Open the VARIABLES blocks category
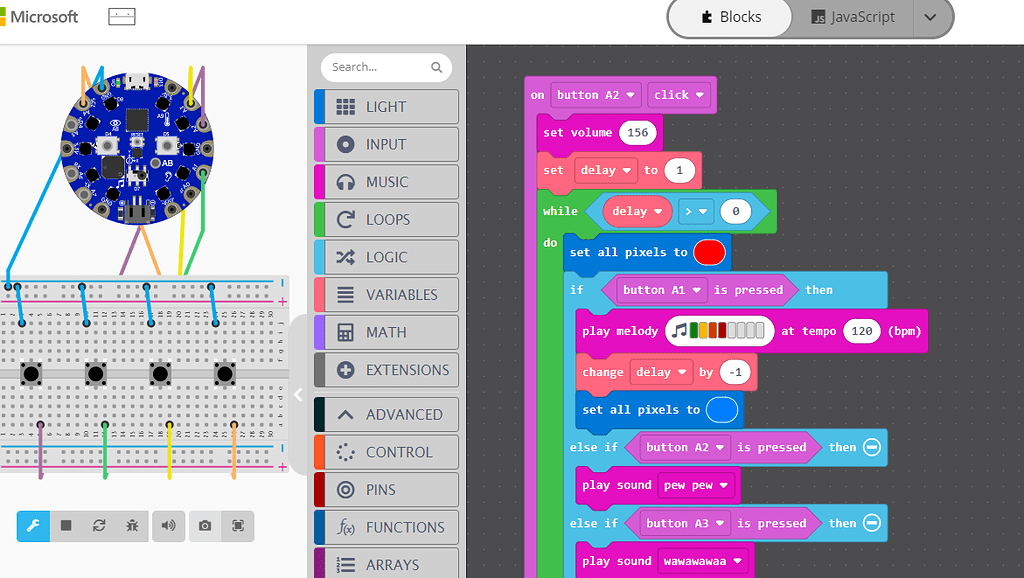Screen dimensions: 1024x578 pyautogui.click(x=387, y=295)
